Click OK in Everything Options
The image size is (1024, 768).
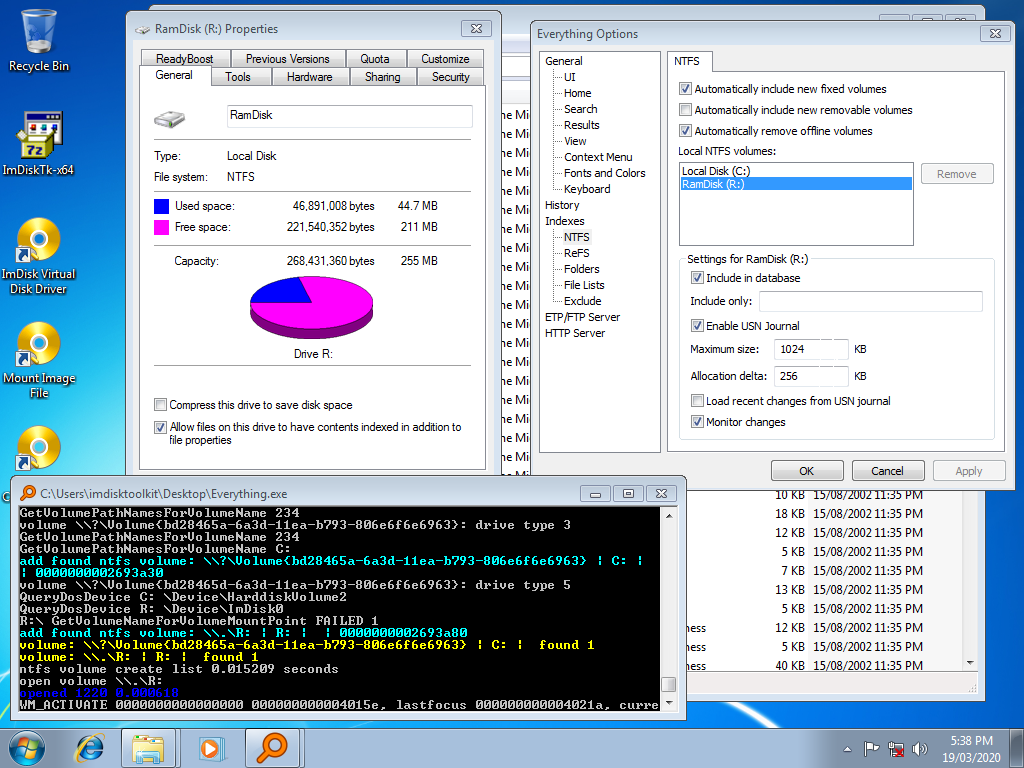[x=807, y=471]
